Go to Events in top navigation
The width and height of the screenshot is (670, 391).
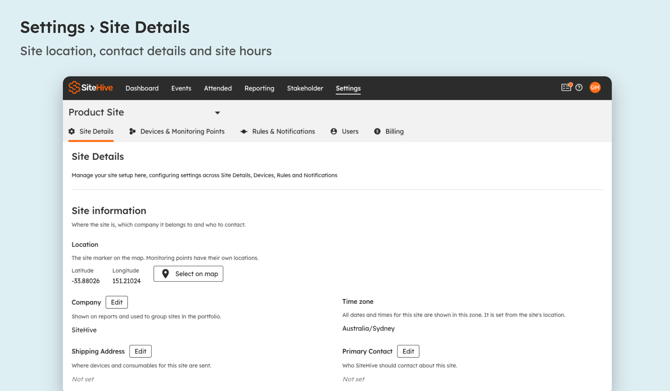click(x=181, y=88)
